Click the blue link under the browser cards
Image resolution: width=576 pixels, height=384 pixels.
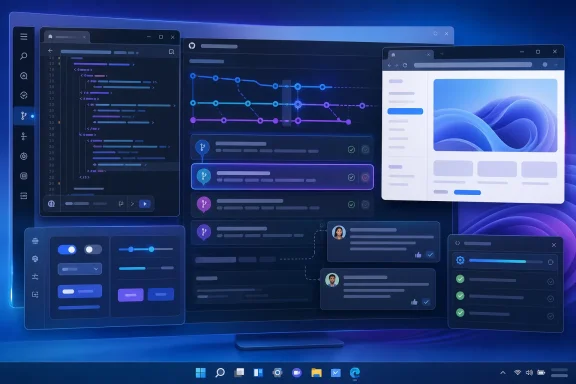(x=467, y=192)
